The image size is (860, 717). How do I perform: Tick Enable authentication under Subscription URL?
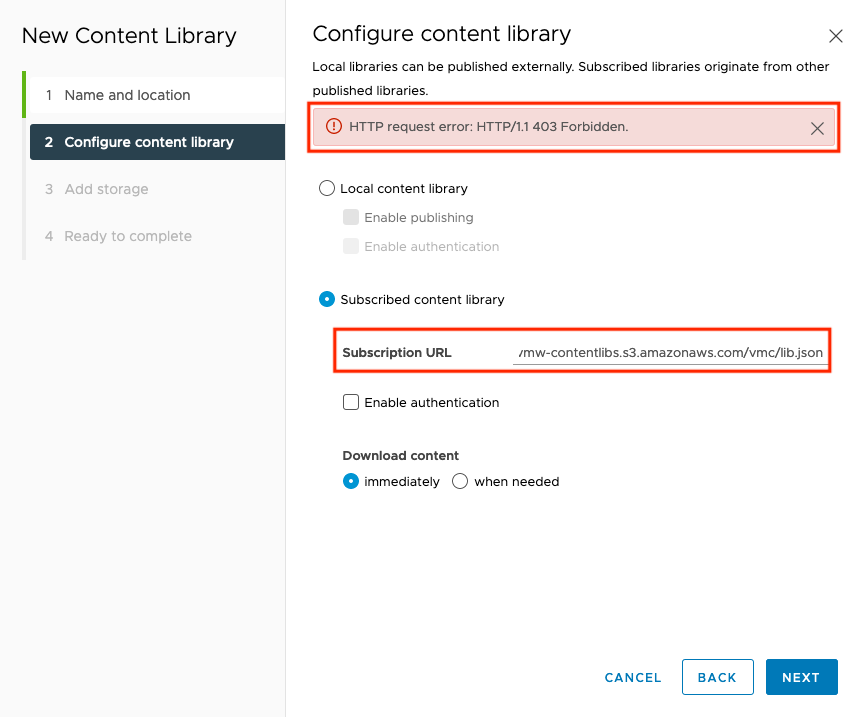[351, 402]
